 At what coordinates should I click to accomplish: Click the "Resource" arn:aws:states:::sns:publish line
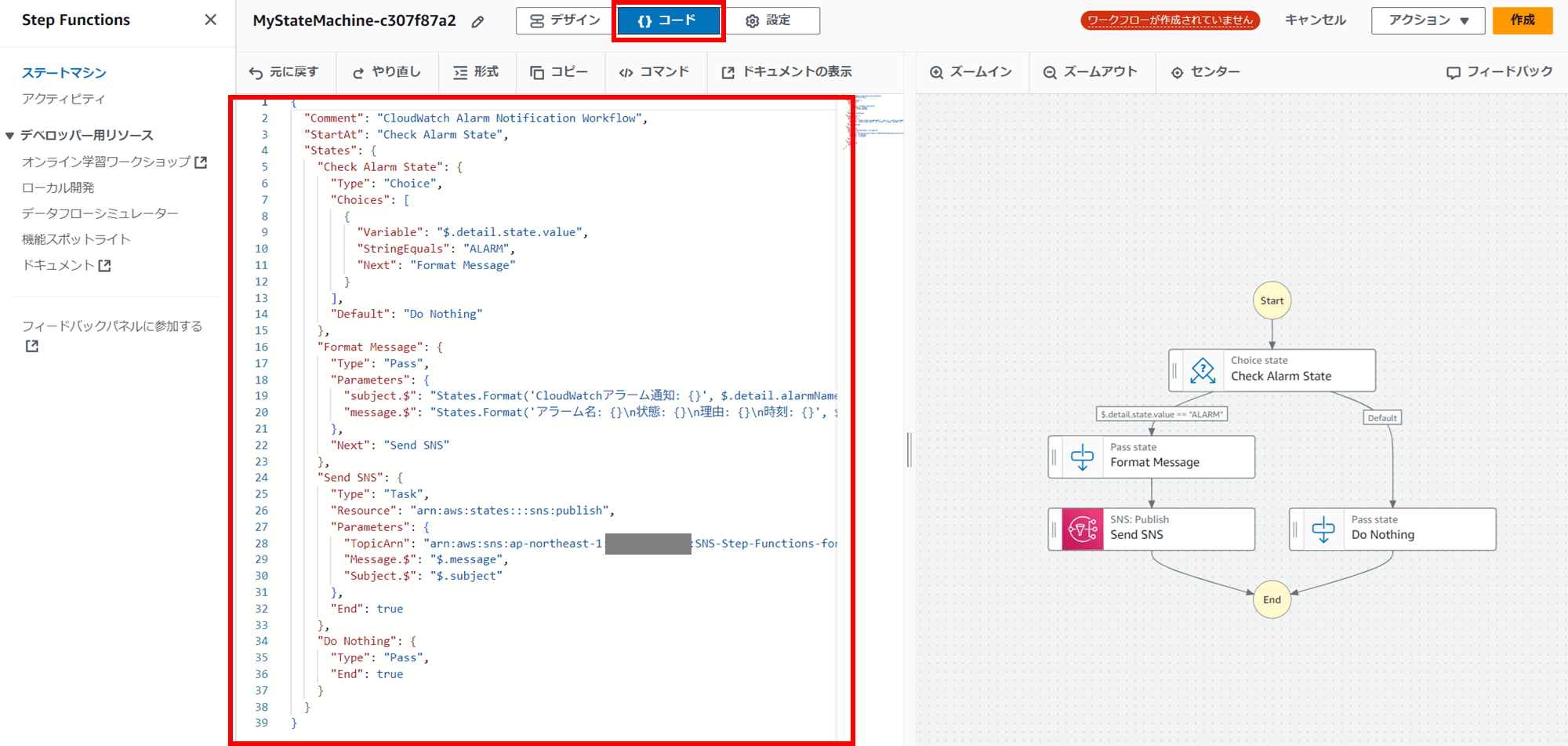tap(473, 511)
